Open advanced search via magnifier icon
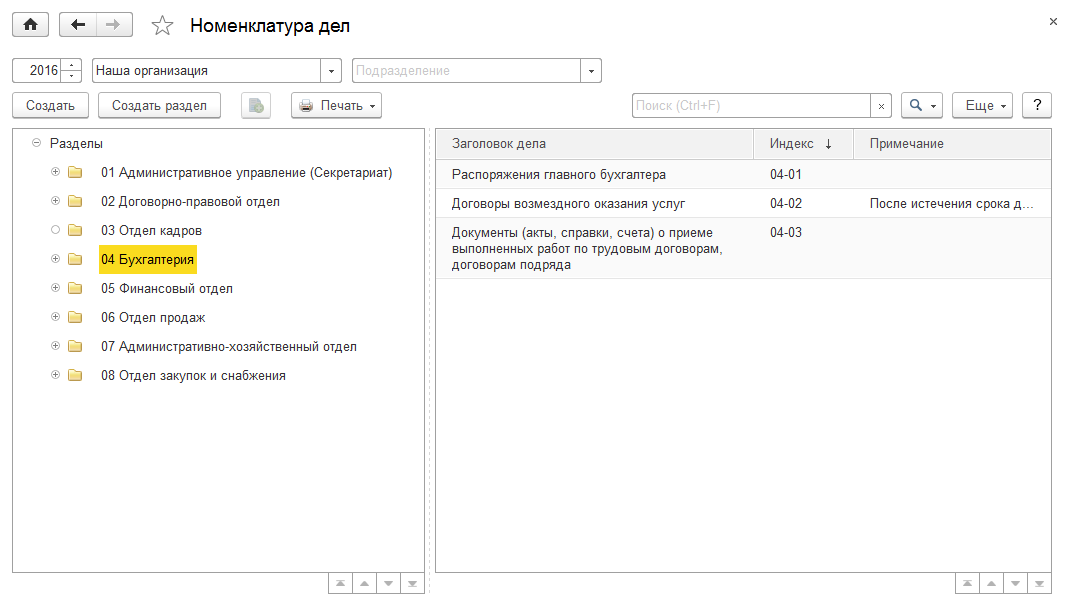Screen dimensions: 1071x606 tap(915, 105)
